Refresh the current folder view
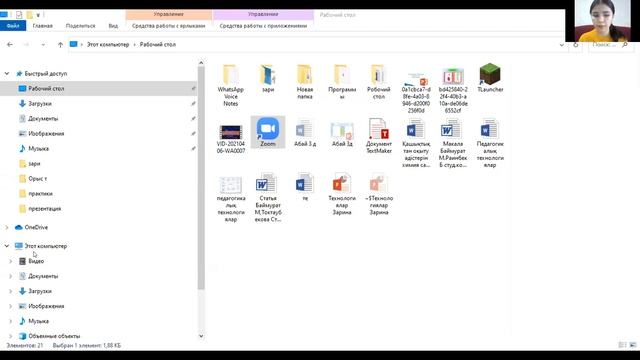 (x=576, y=44)
